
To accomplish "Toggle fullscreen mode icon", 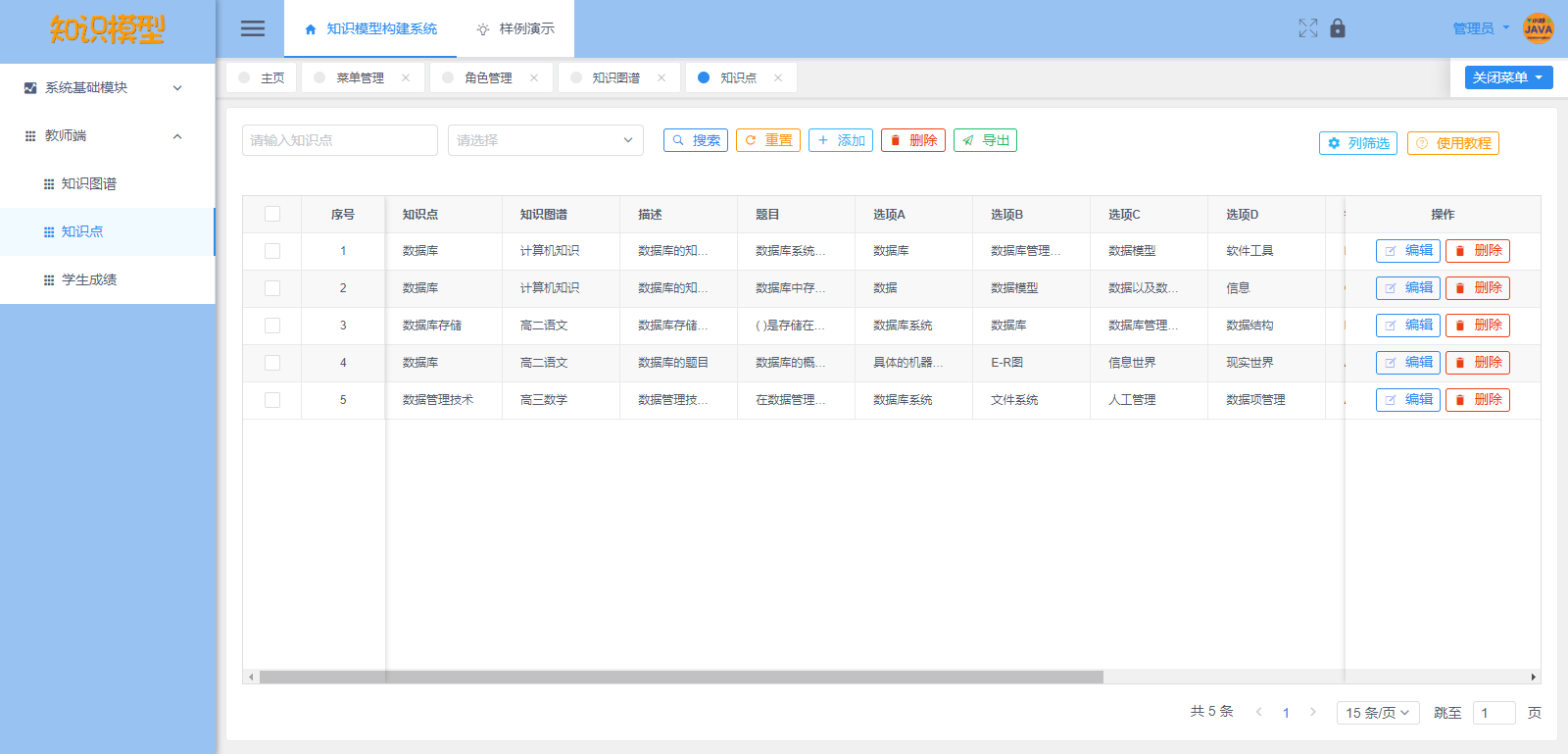I will (x=1308, y=28).
